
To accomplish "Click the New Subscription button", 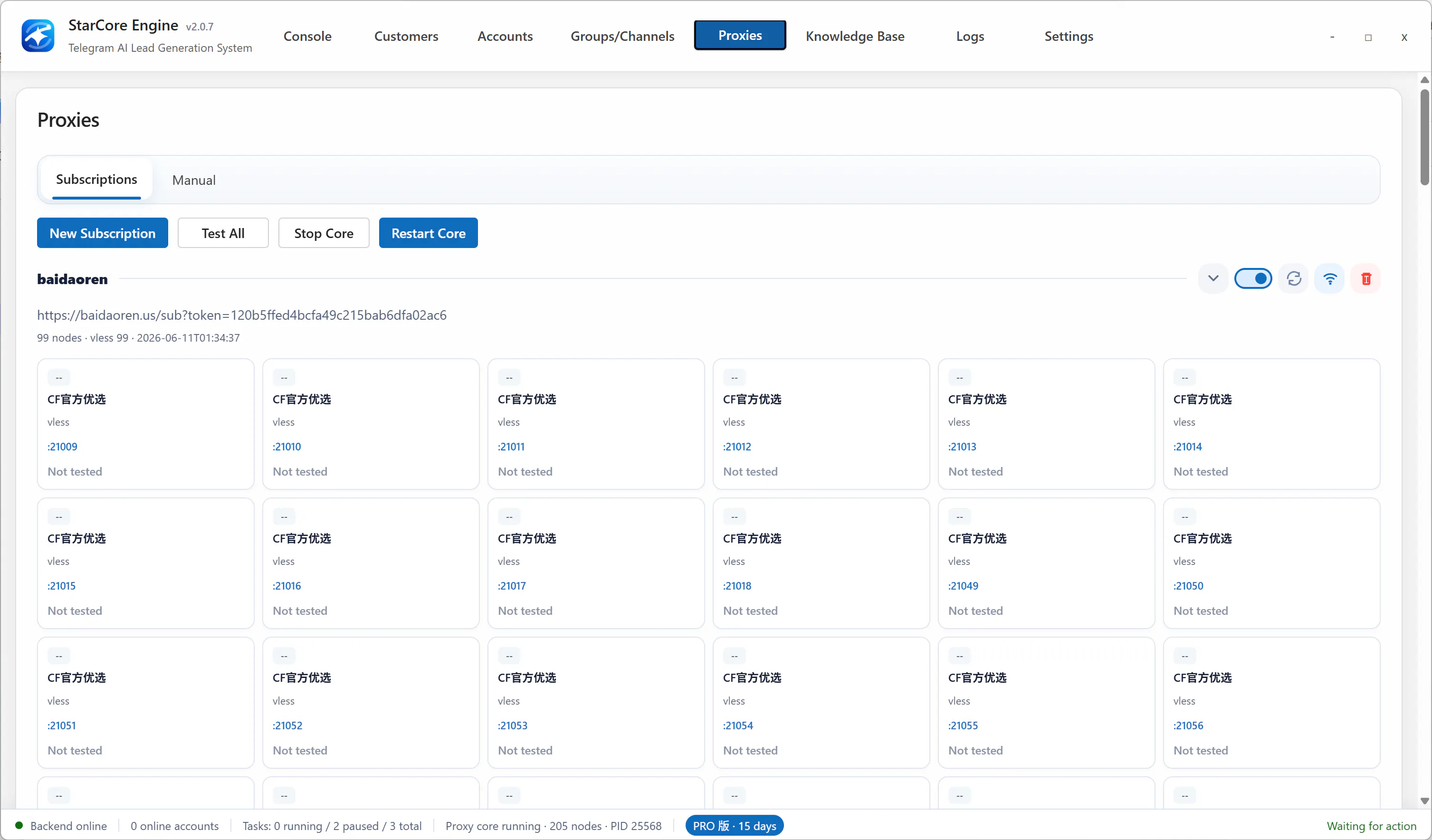I will click(x=102, y=233).
